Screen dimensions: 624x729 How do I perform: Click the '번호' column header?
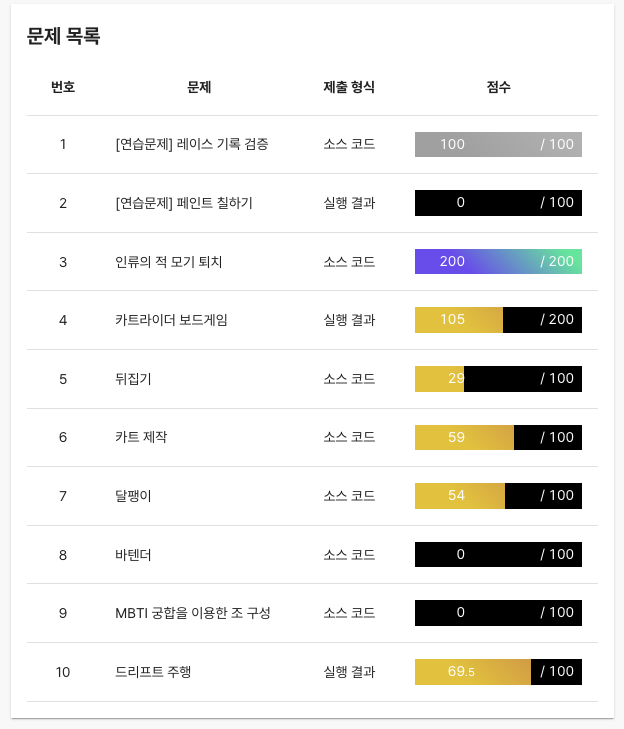pos(63,87)
